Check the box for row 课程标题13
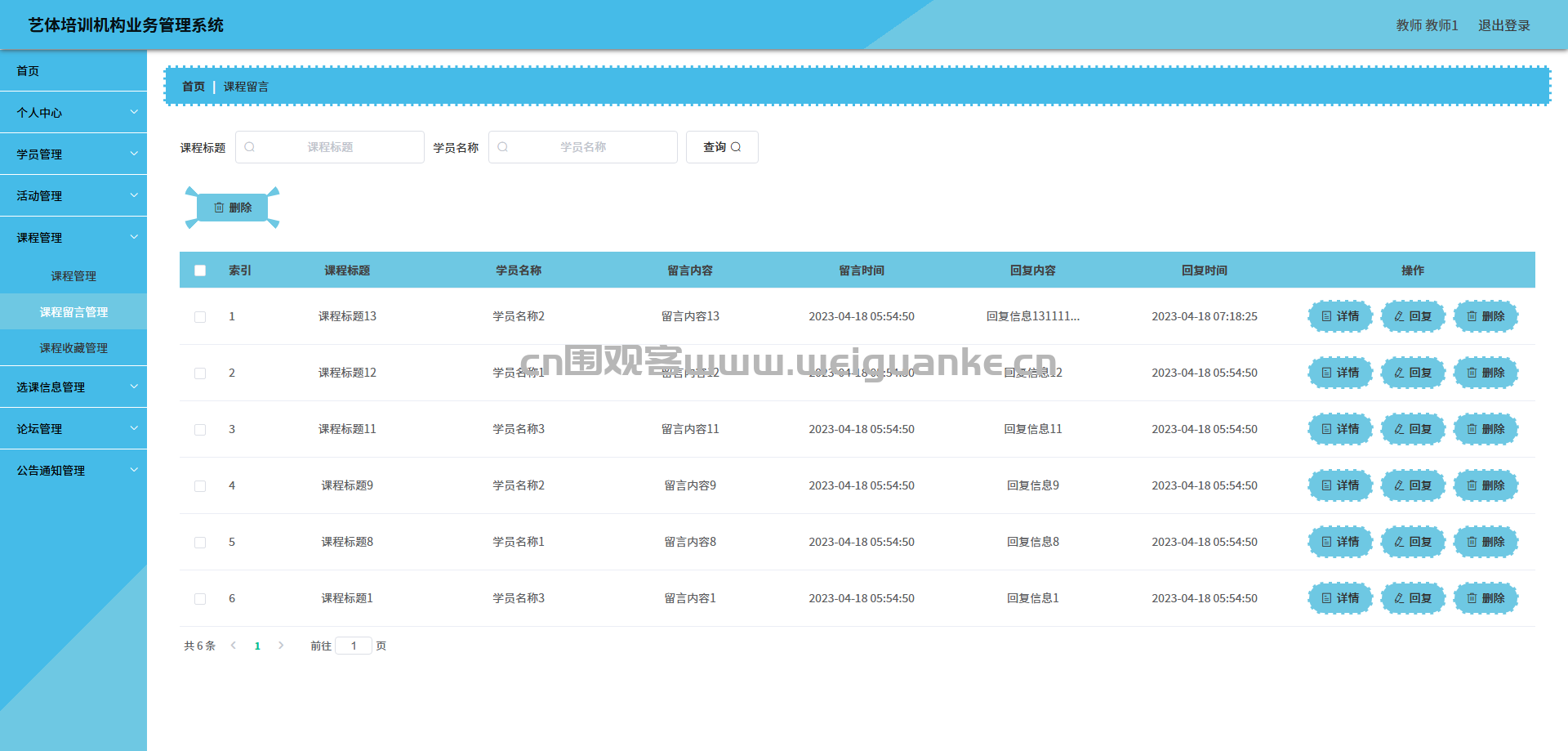1568x751 pixels. (x=200, y=317)
